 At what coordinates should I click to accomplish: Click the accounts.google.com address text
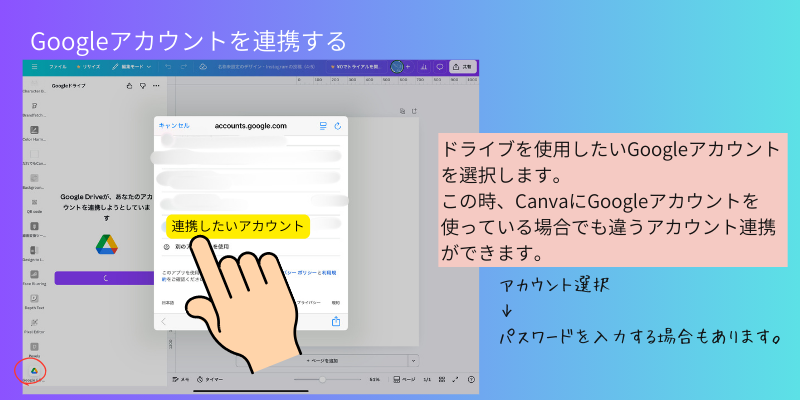251,126
